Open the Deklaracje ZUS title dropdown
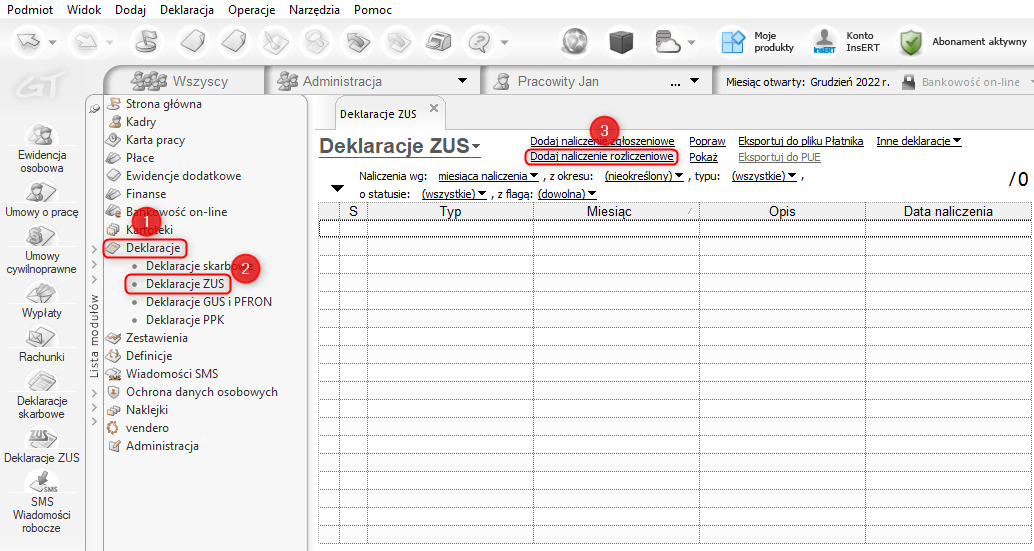Viewport: 1034px width, 551px height. coord(475,146)
